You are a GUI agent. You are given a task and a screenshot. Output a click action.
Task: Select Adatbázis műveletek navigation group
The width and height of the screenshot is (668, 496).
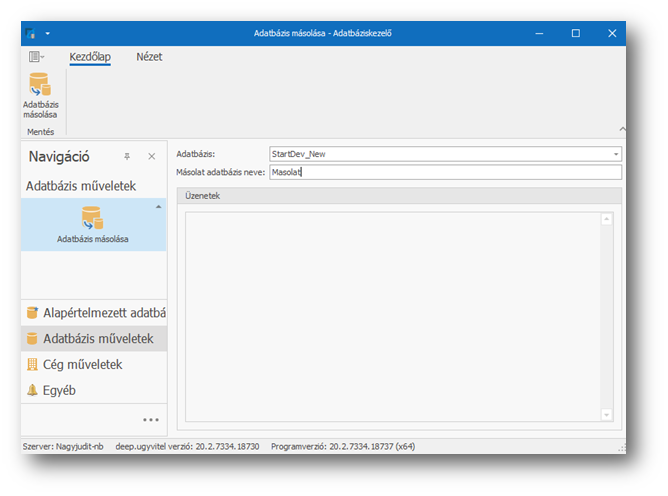pyautogui.click(x=94, y=339)
